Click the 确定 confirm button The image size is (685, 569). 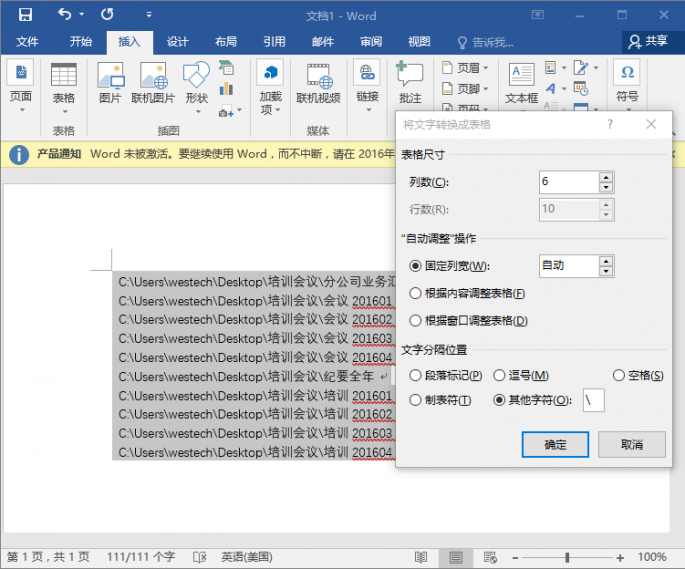point(555,444)
